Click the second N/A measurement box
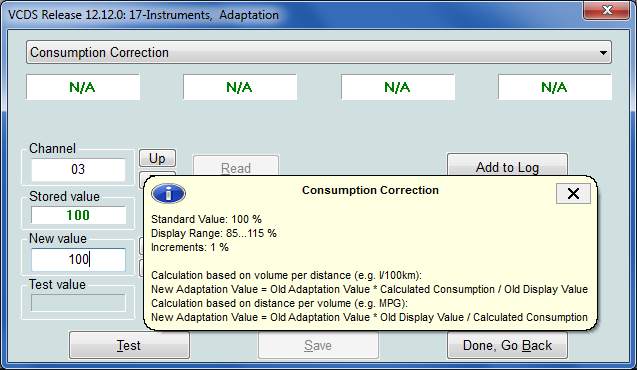Viewport: 637px width, 370px height. click(x=240, y=87)
